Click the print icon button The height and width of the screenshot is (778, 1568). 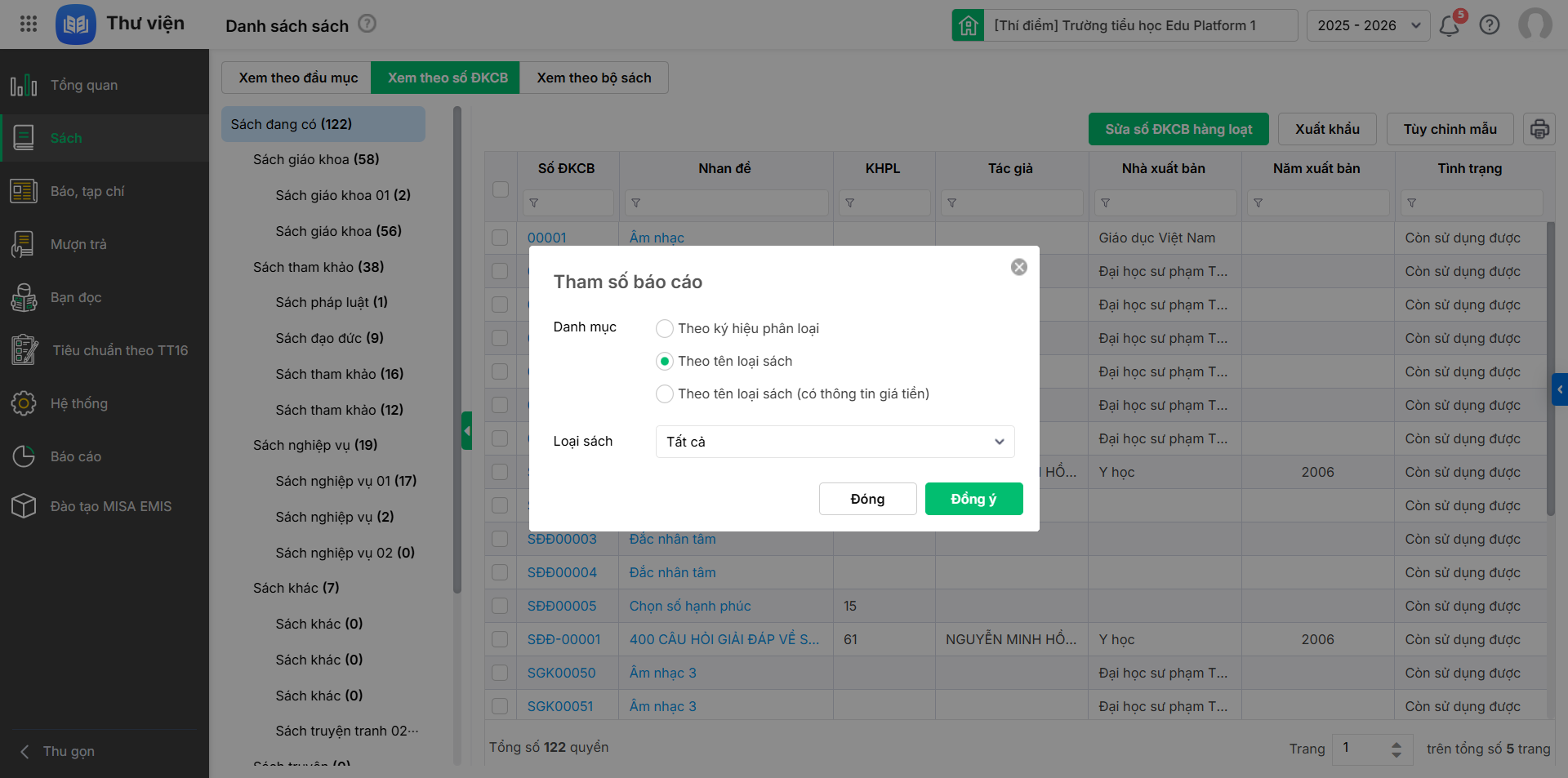tap(1539, 129)
